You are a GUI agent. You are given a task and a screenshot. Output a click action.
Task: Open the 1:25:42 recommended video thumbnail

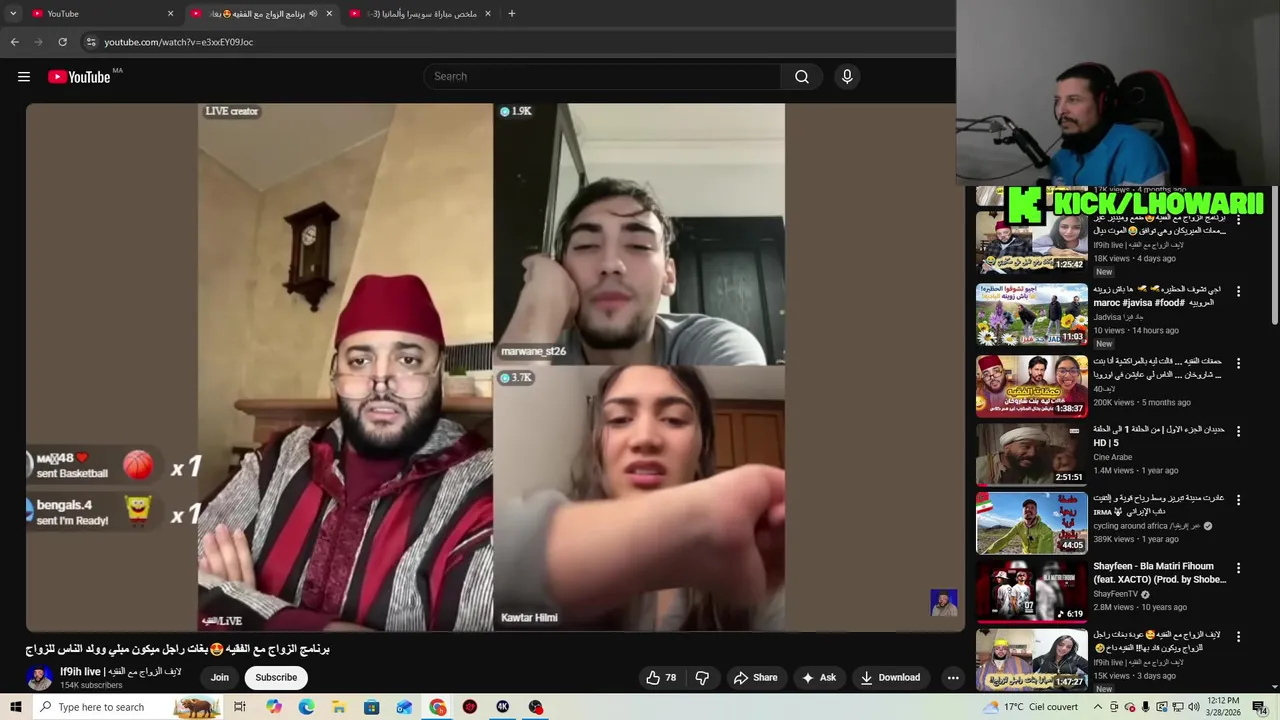[1032, 243]
